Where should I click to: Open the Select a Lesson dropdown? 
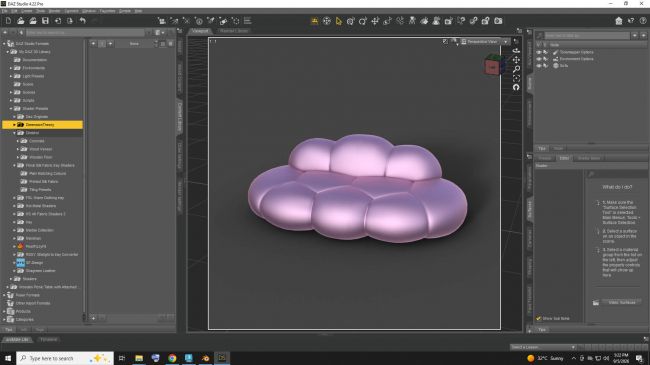(x=543, y=347)
